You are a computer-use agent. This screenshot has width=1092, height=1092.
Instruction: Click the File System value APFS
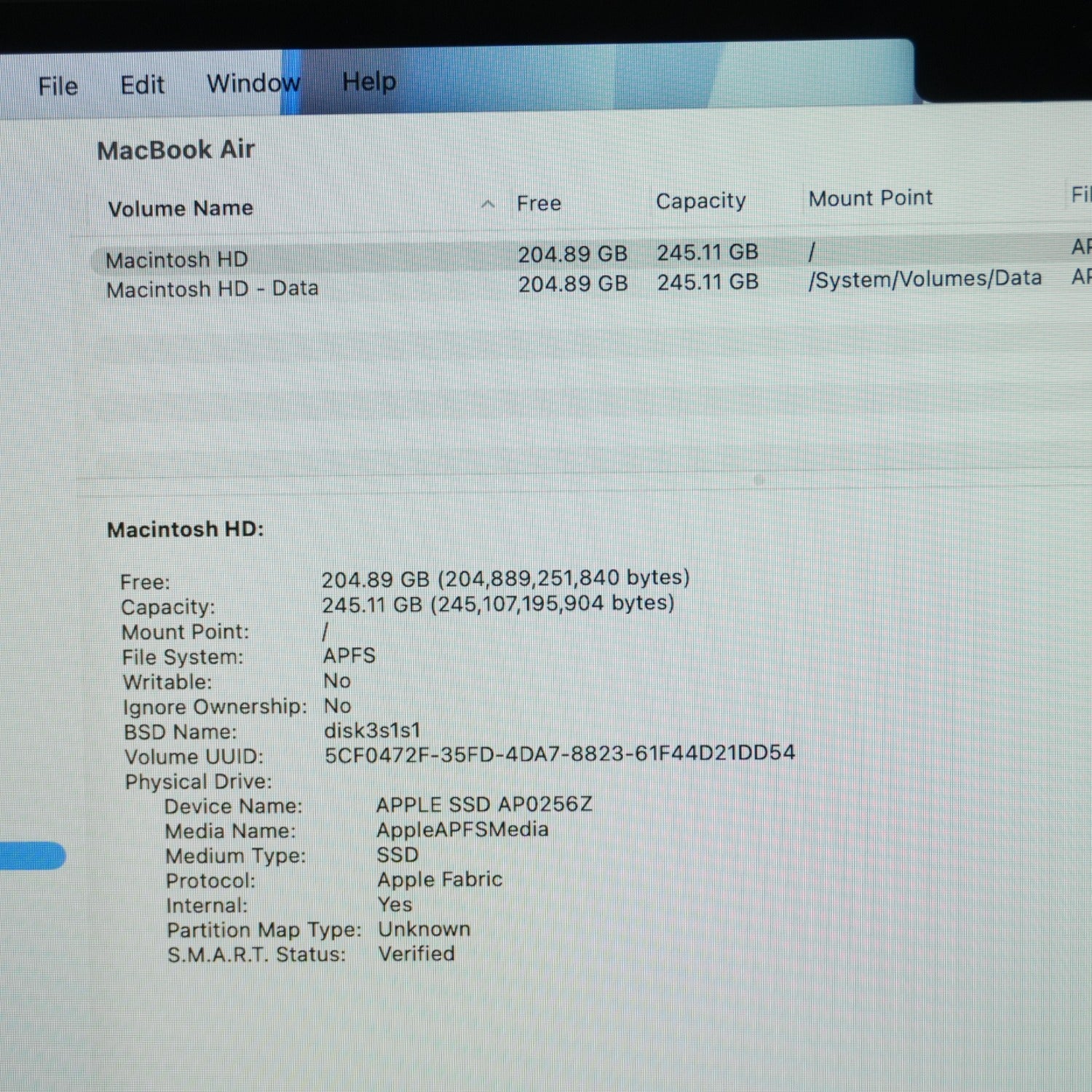(x=349, y=655)
